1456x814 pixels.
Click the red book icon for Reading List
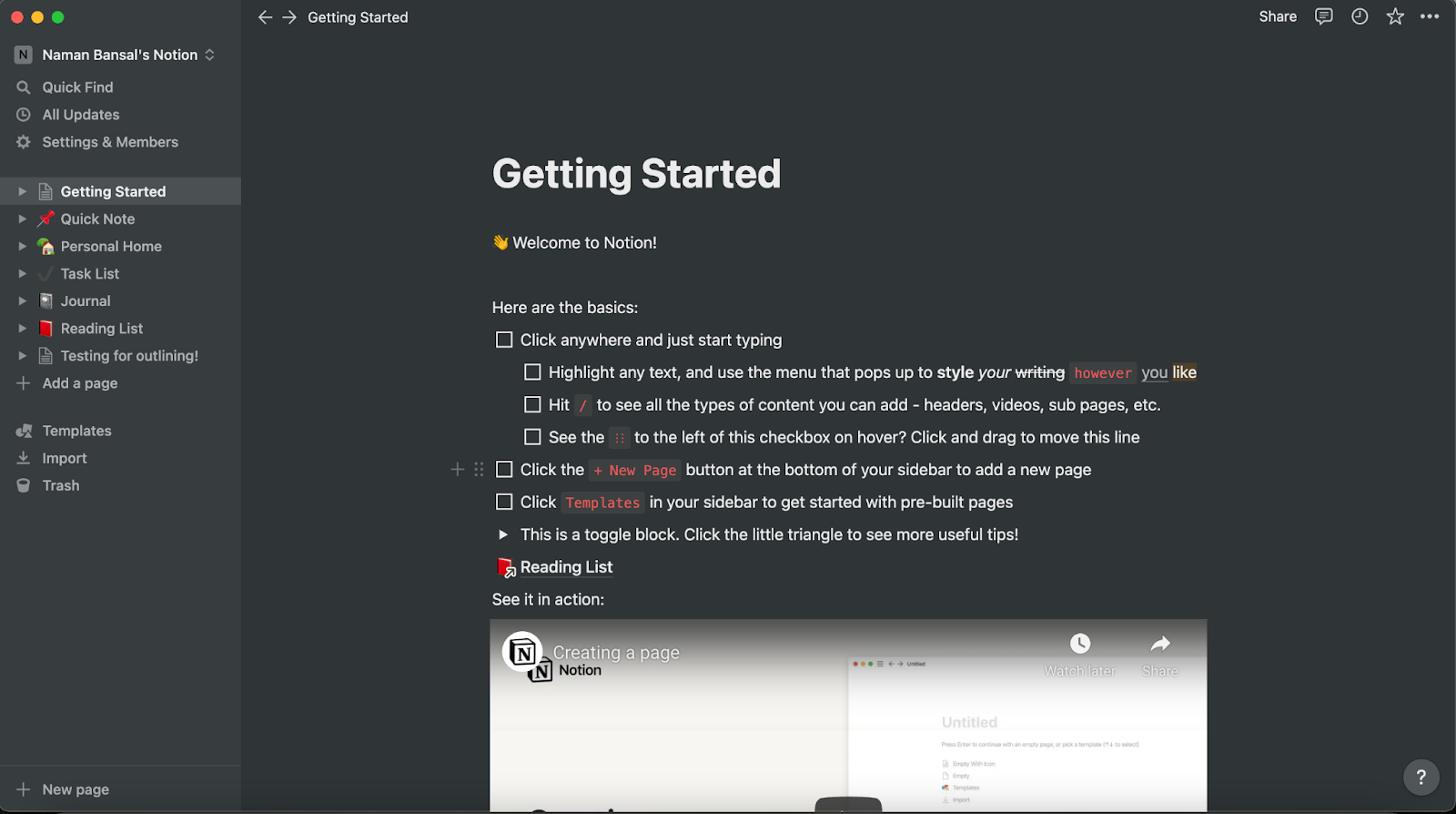[45, 328]
